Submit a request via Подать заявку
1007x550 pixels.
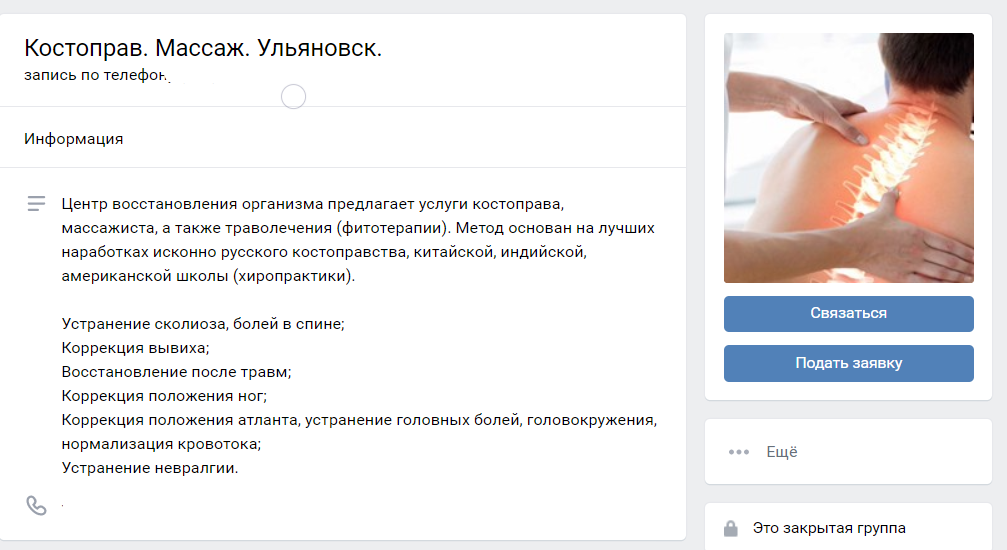(x=848, y=363)
